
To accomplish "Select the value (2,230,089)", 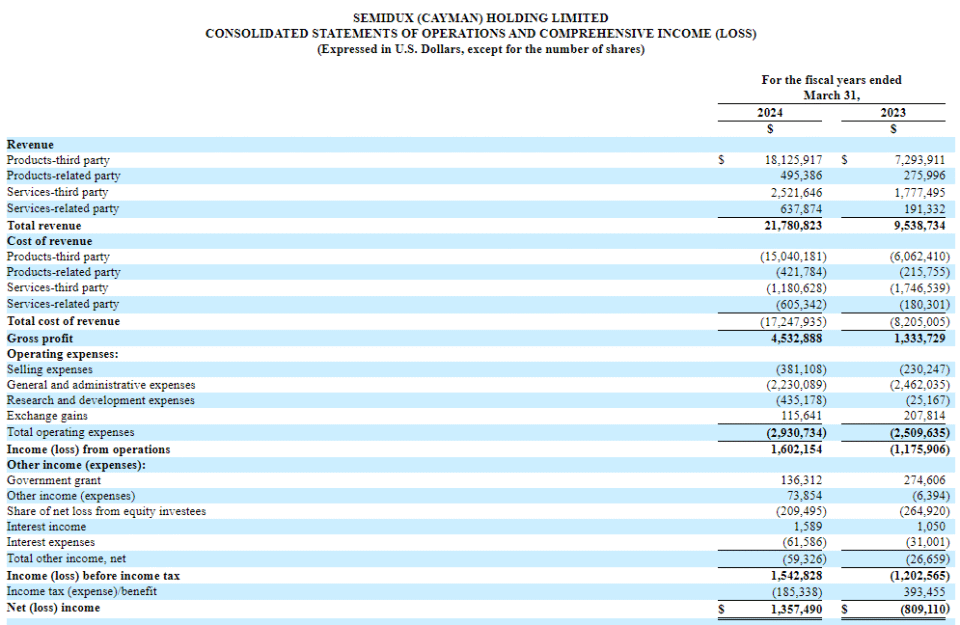I will [797, 386].
